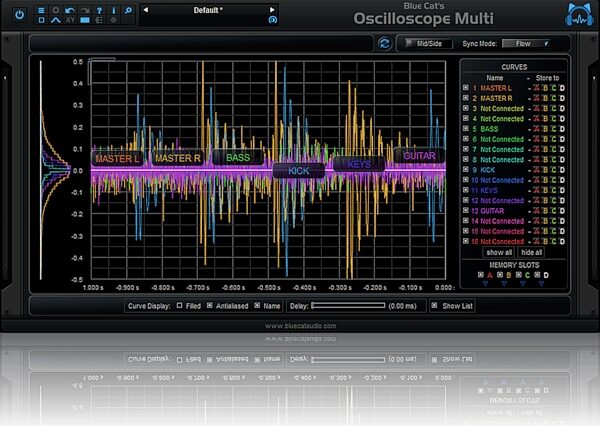Toggle the Name display checkbox
The width and height of the screenshot is (600, 426).
click(257, 305)
